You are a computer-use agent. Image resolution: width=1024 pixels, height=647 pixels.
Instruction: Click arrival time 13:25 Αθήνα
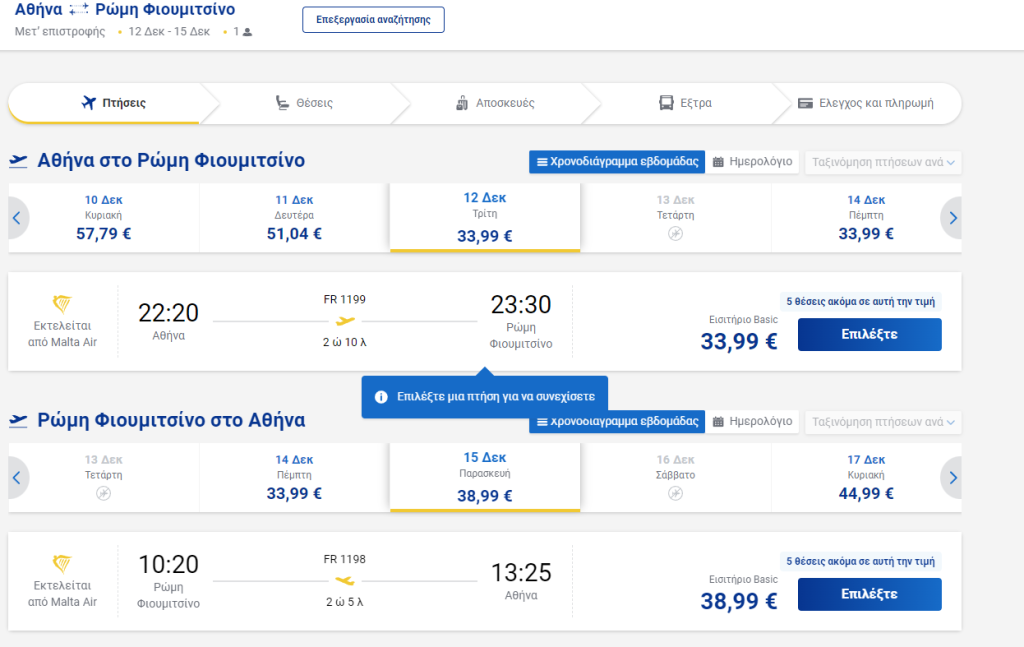click(x=521, y=573)
